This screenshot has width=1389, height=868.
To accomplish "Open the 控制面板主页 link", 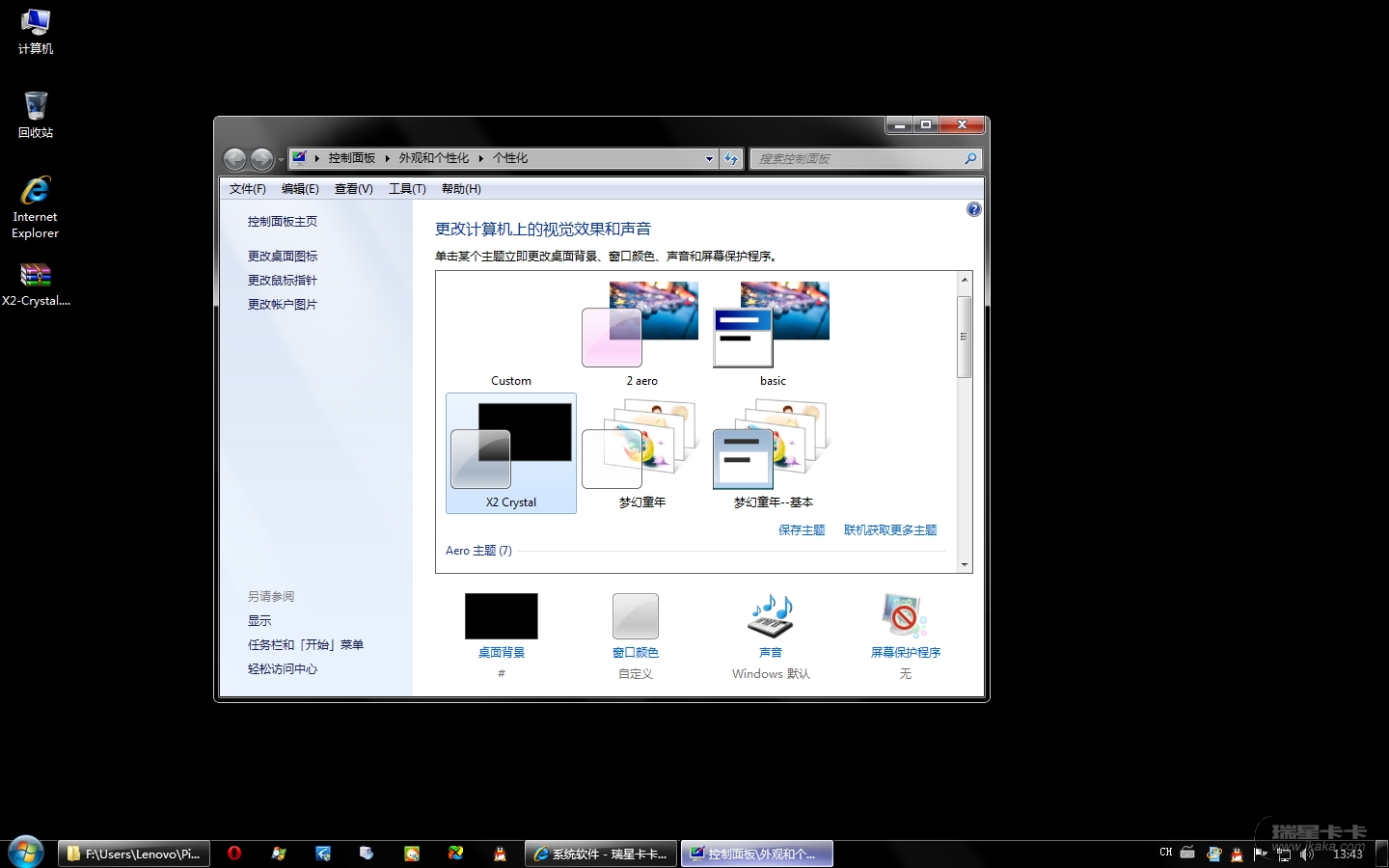I will (x=282, y=222).
